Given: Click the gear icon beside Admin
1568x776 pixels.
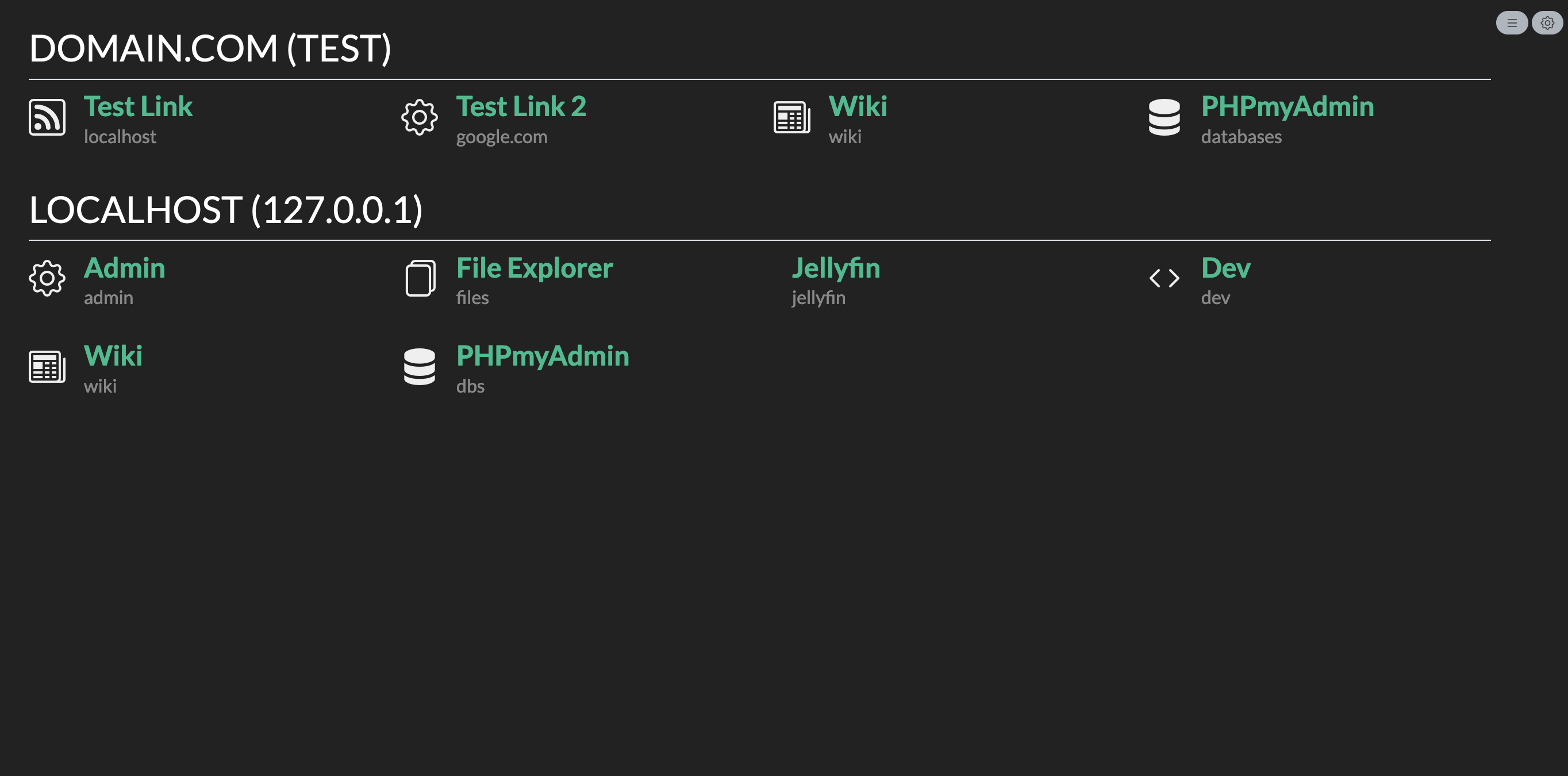Looking at the screenshot, I should (x=47, y=278).
